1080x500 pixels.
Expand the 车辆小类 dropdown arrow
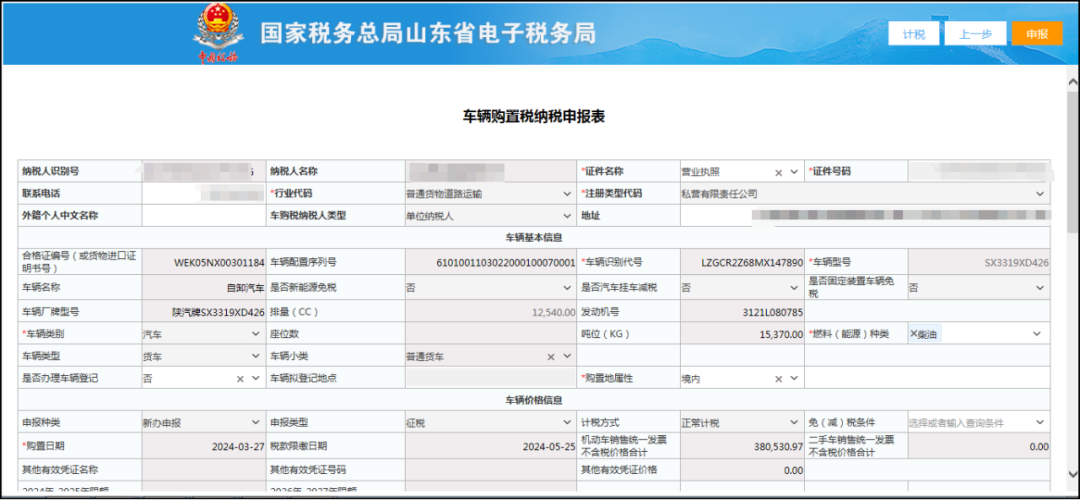coord(567,357)
